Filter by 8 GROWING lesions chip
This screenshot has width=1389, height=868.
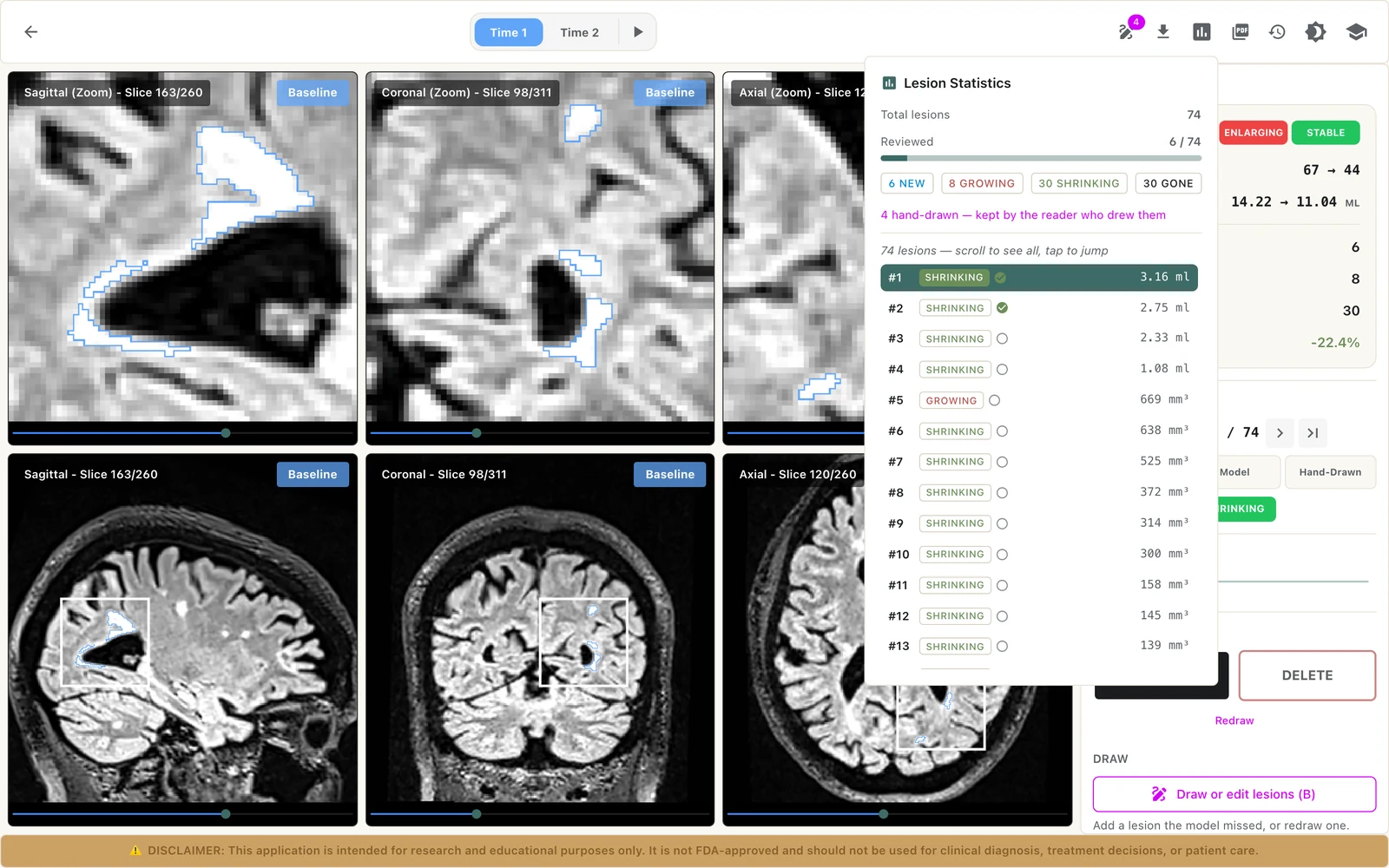[981, 183]
